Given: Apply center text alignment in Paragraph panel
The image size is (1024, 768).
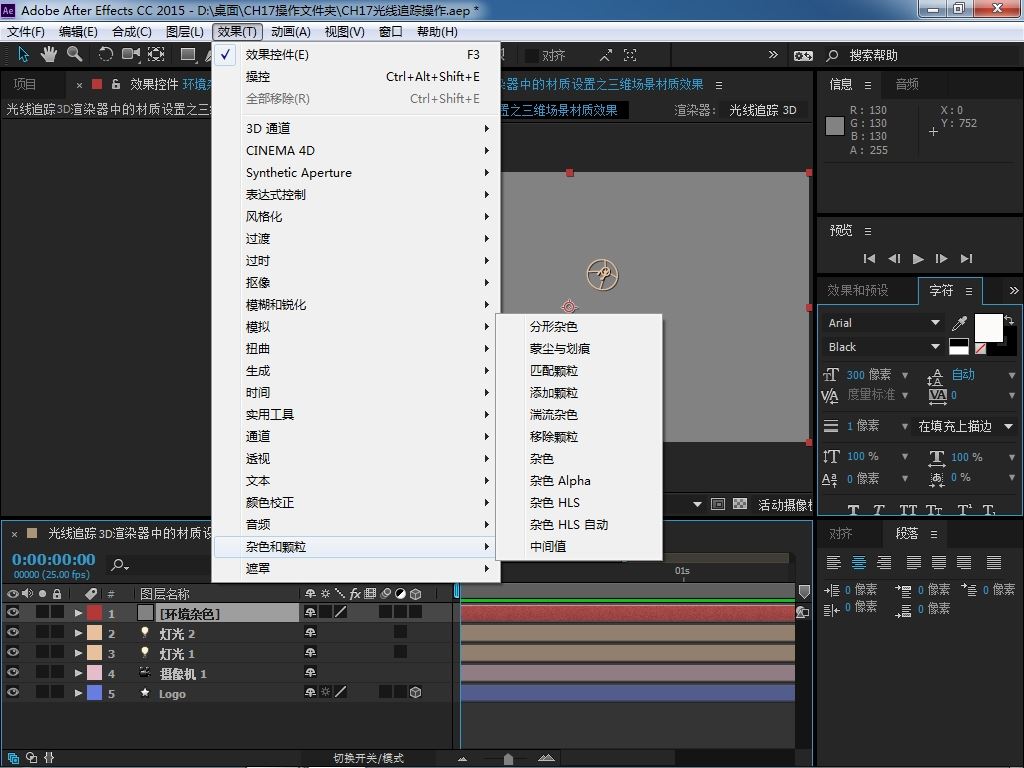Looking at the screenshot, I should point(859,562).
